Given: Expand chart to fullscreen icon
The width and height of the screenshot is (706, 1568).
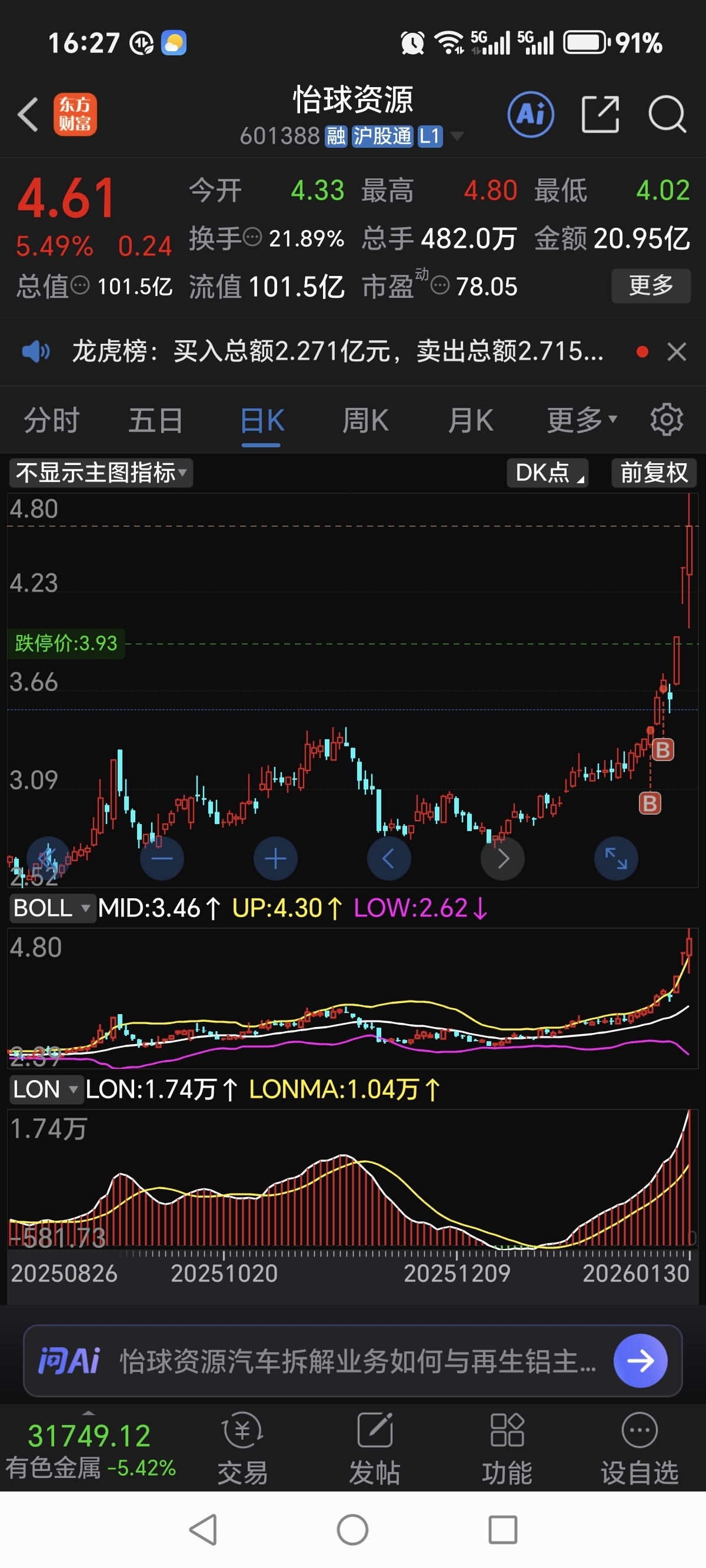Looking at the screenshot, I should click(616, 859).
